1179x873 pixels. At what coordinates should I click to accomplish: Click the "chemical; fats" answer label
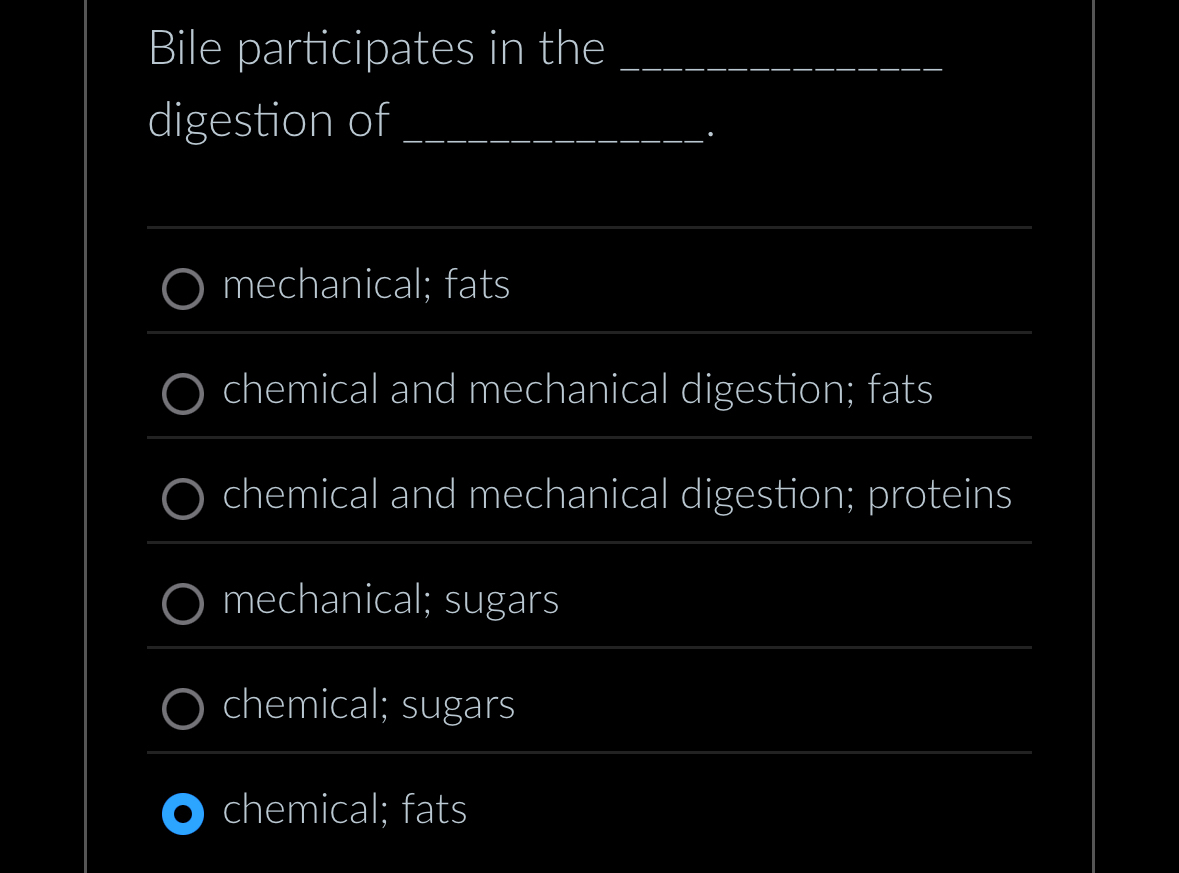point(344,809)
